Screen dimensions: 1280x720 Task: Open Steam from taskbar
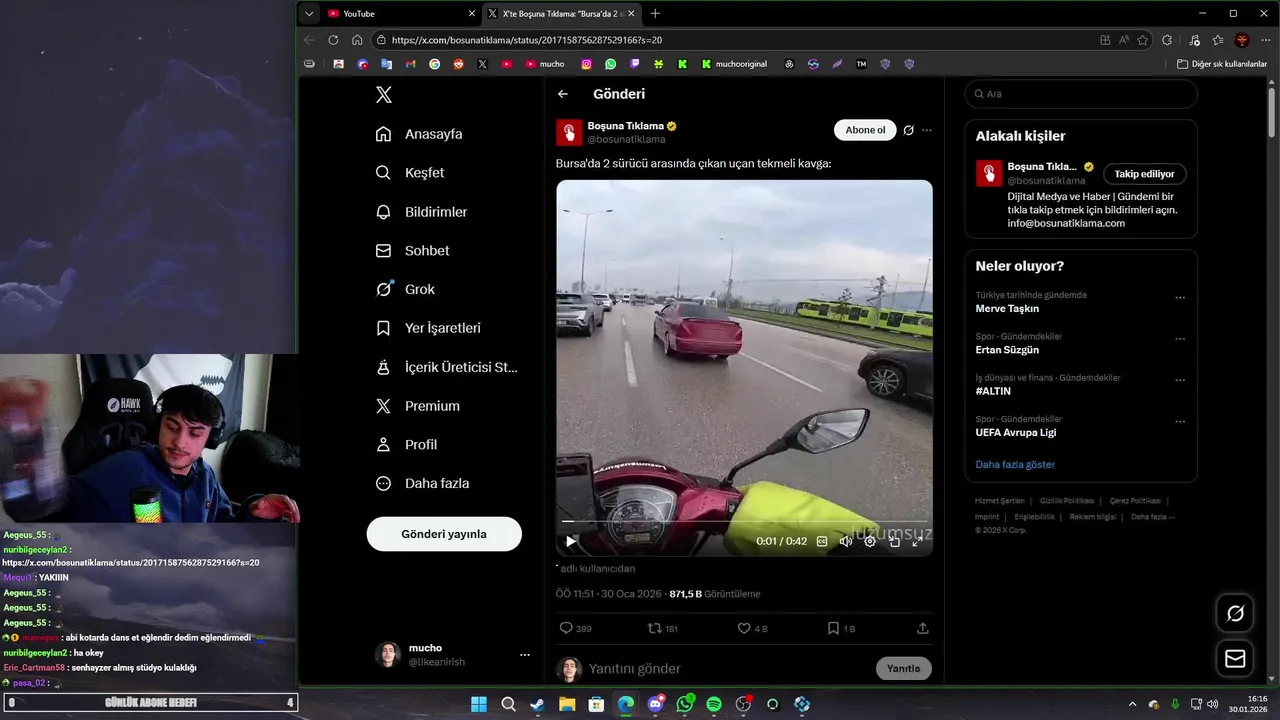click(538, 704)
